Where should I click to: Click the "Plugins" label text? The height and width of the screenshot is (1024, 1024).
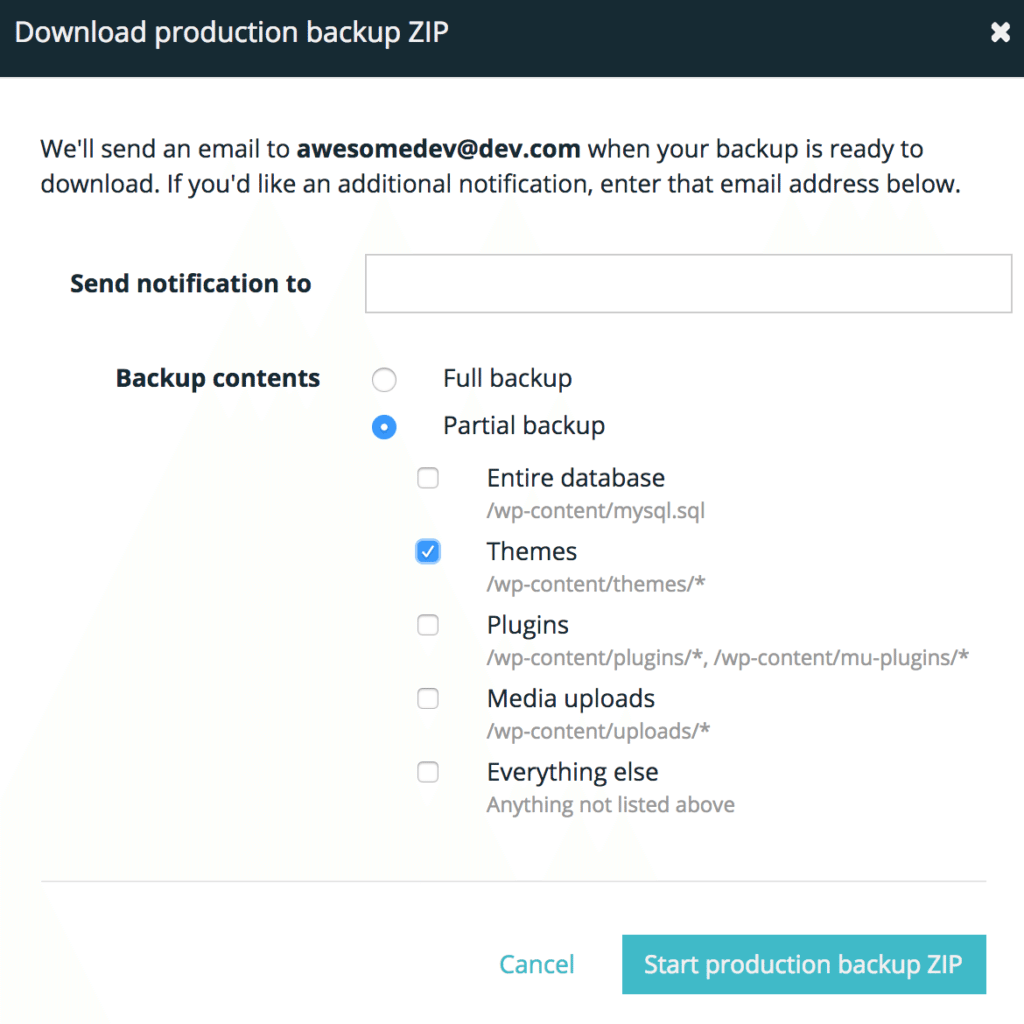click(x=528, y=625)
